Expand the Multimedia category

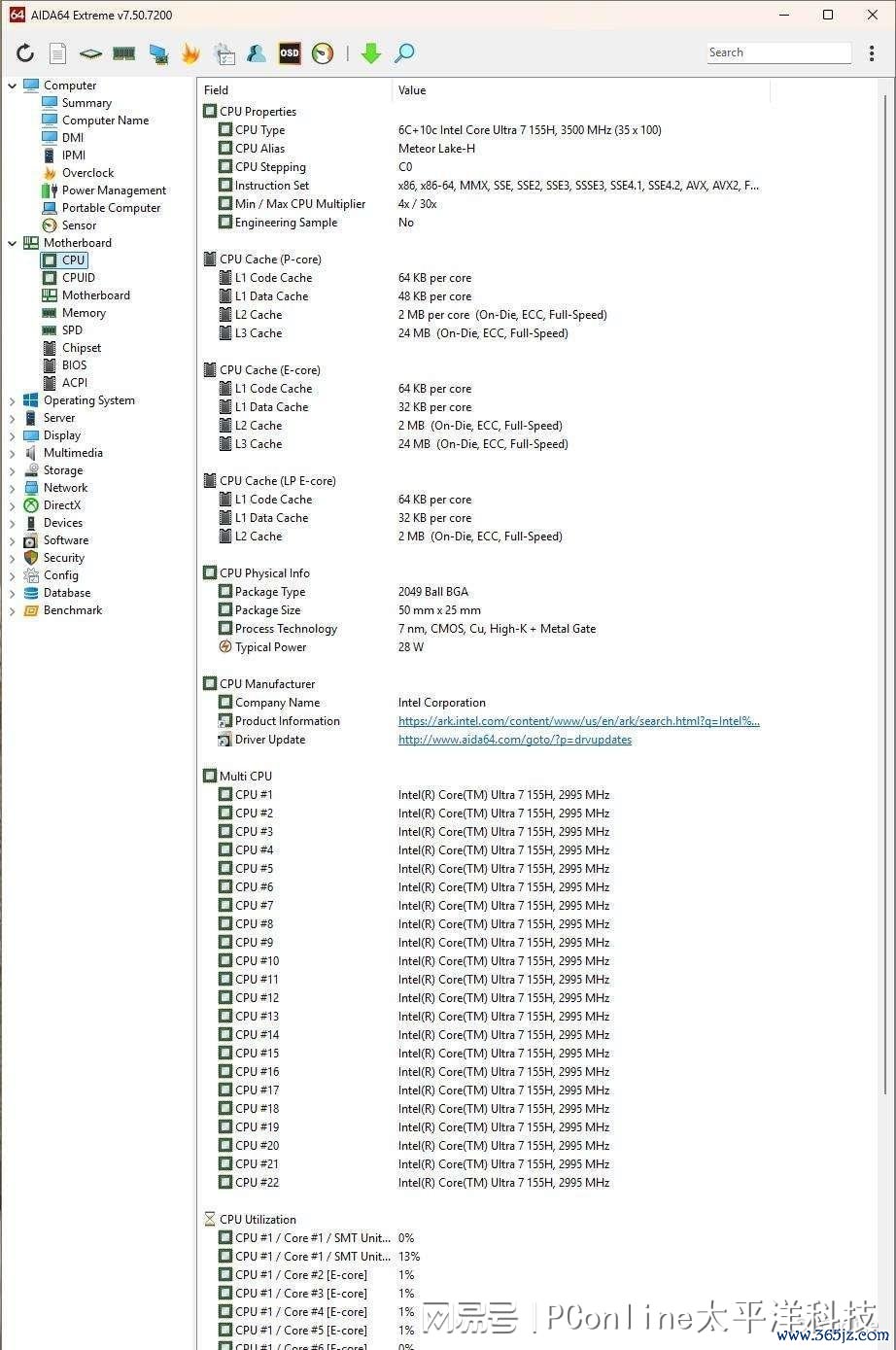click(13, 453)
